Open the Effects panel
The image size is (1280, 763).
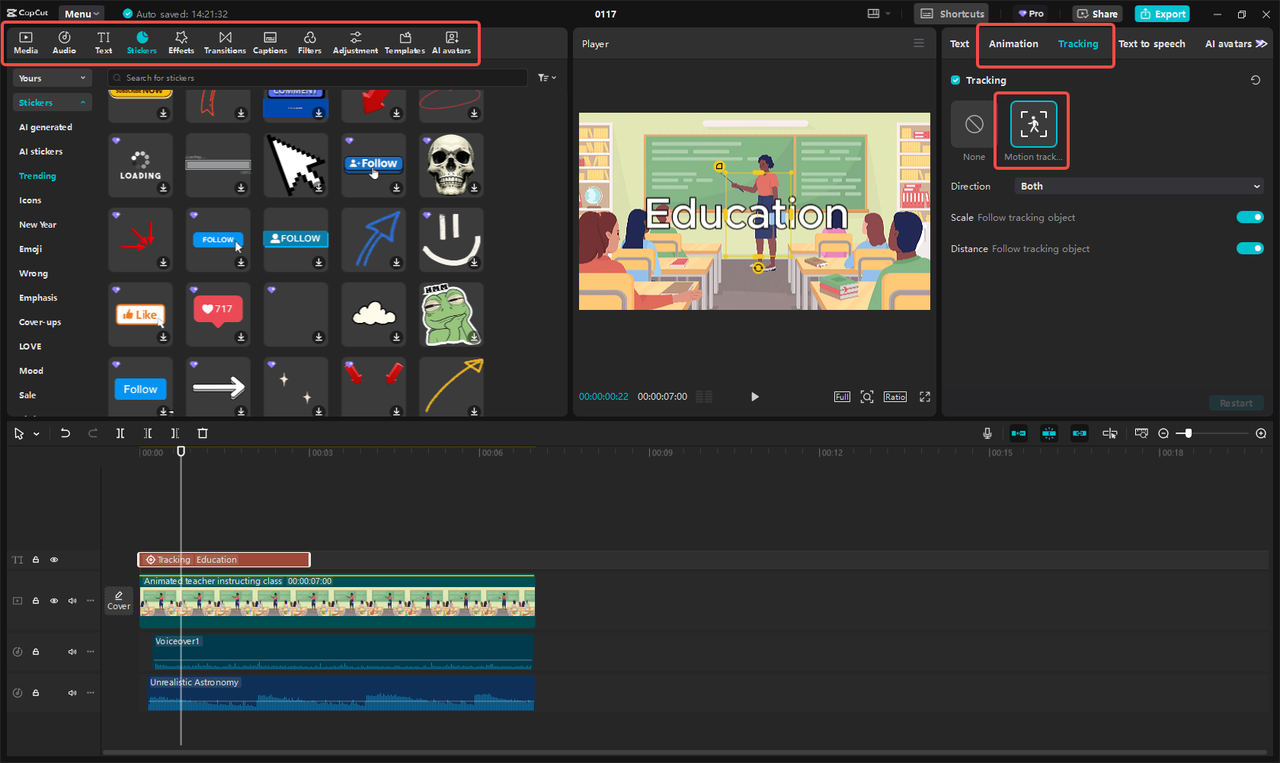(x=181, y=42)
